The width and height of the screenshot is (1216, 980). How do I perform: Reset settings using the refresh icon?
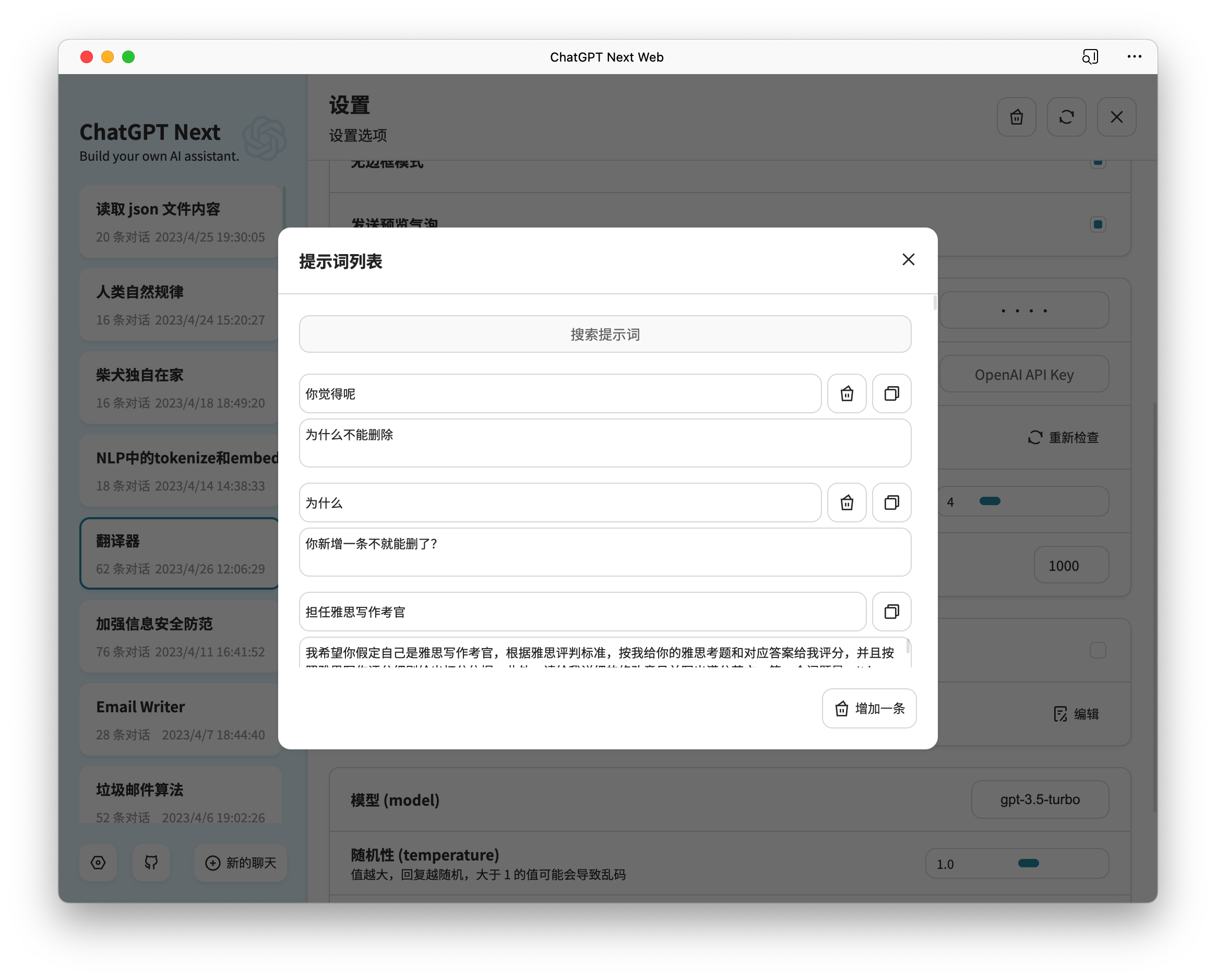(x=1066, y=117)
